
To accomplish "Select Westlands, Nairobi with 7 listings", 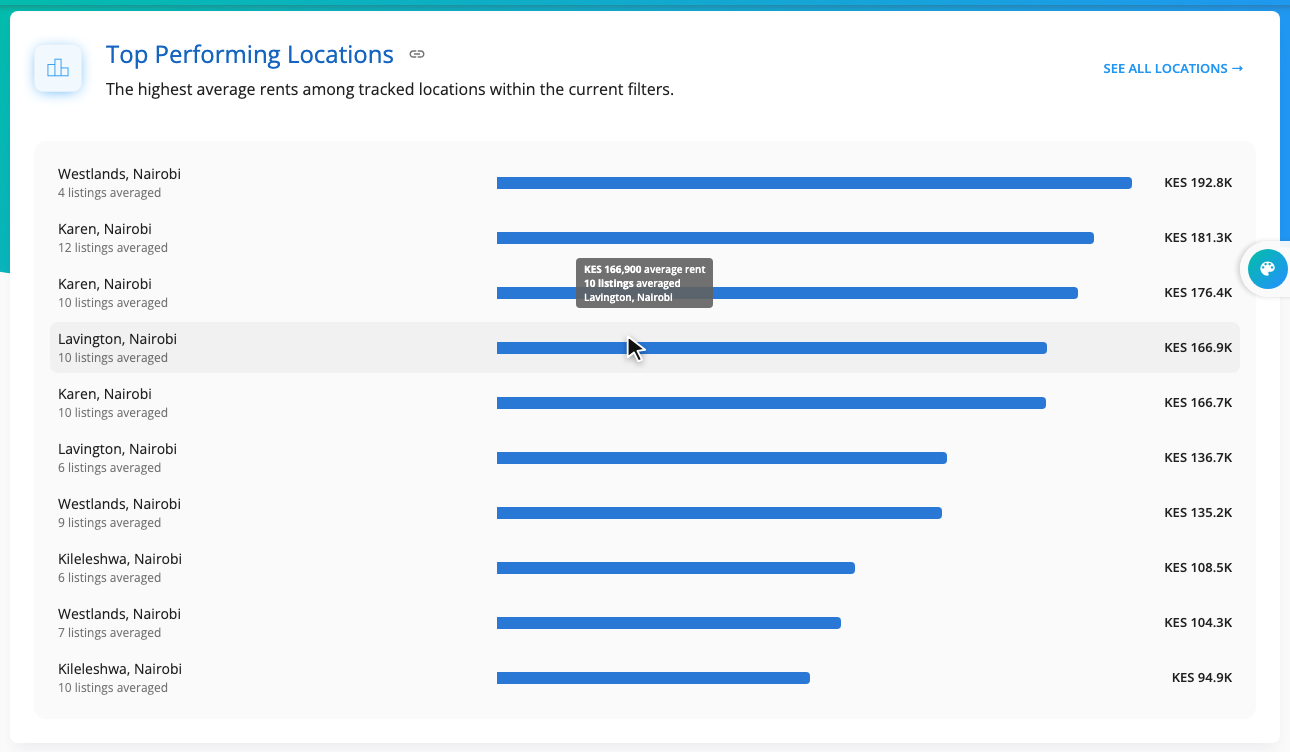I will [x=645, y=623].
